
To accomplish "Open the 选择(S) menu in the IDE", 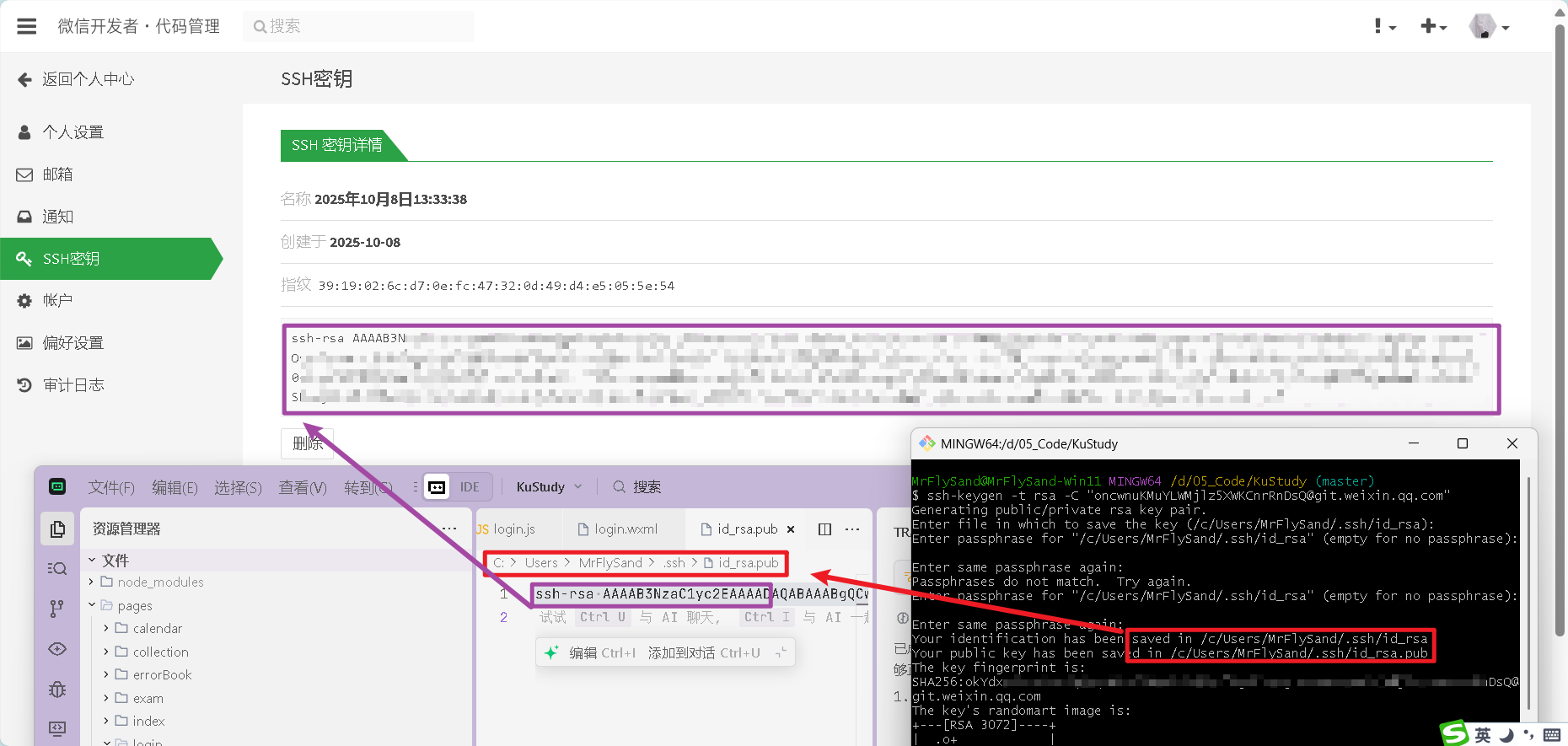I will pyautogui.click(x=238, y=487).
